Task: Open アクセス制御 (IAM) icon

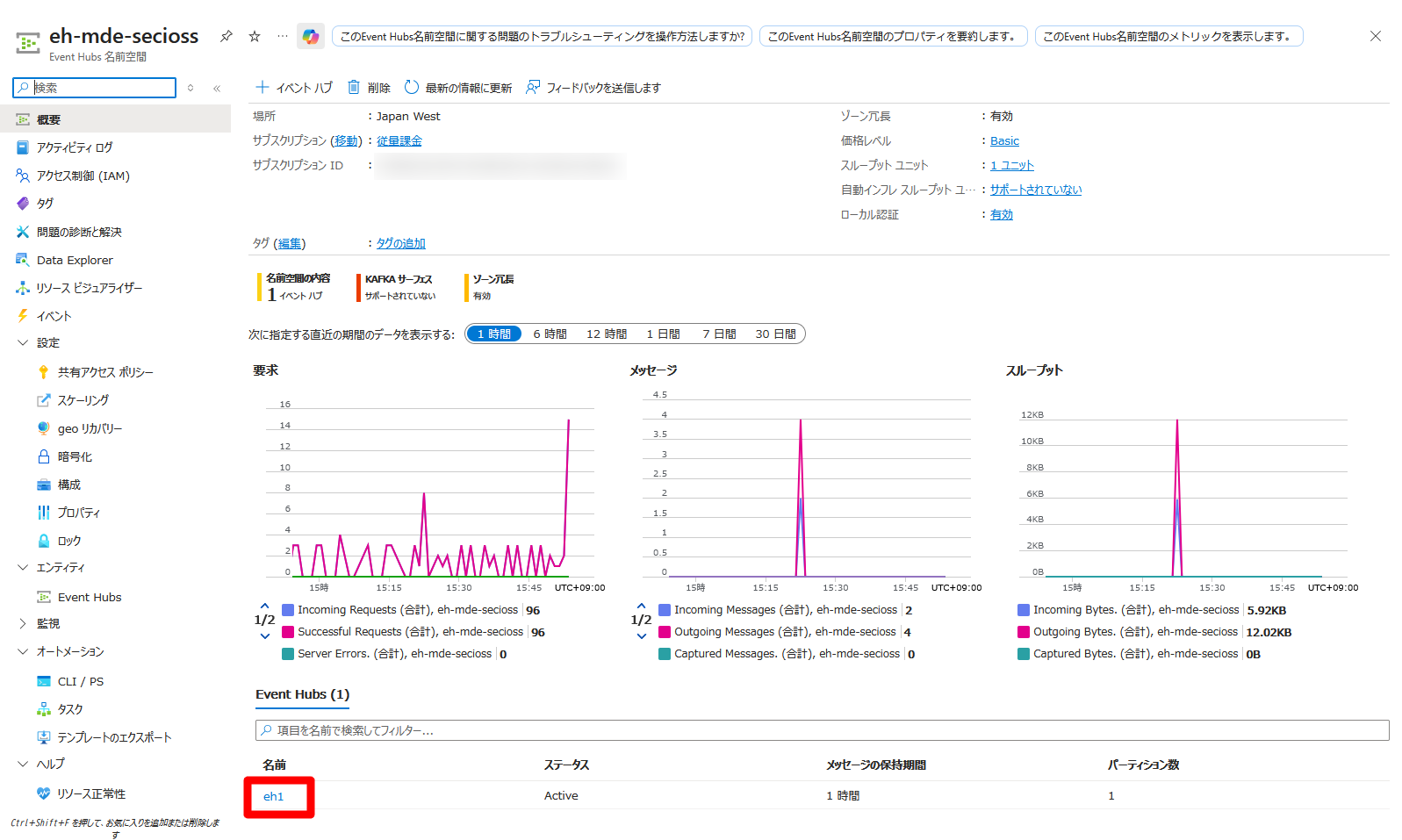Action: (x=23, y=176)
